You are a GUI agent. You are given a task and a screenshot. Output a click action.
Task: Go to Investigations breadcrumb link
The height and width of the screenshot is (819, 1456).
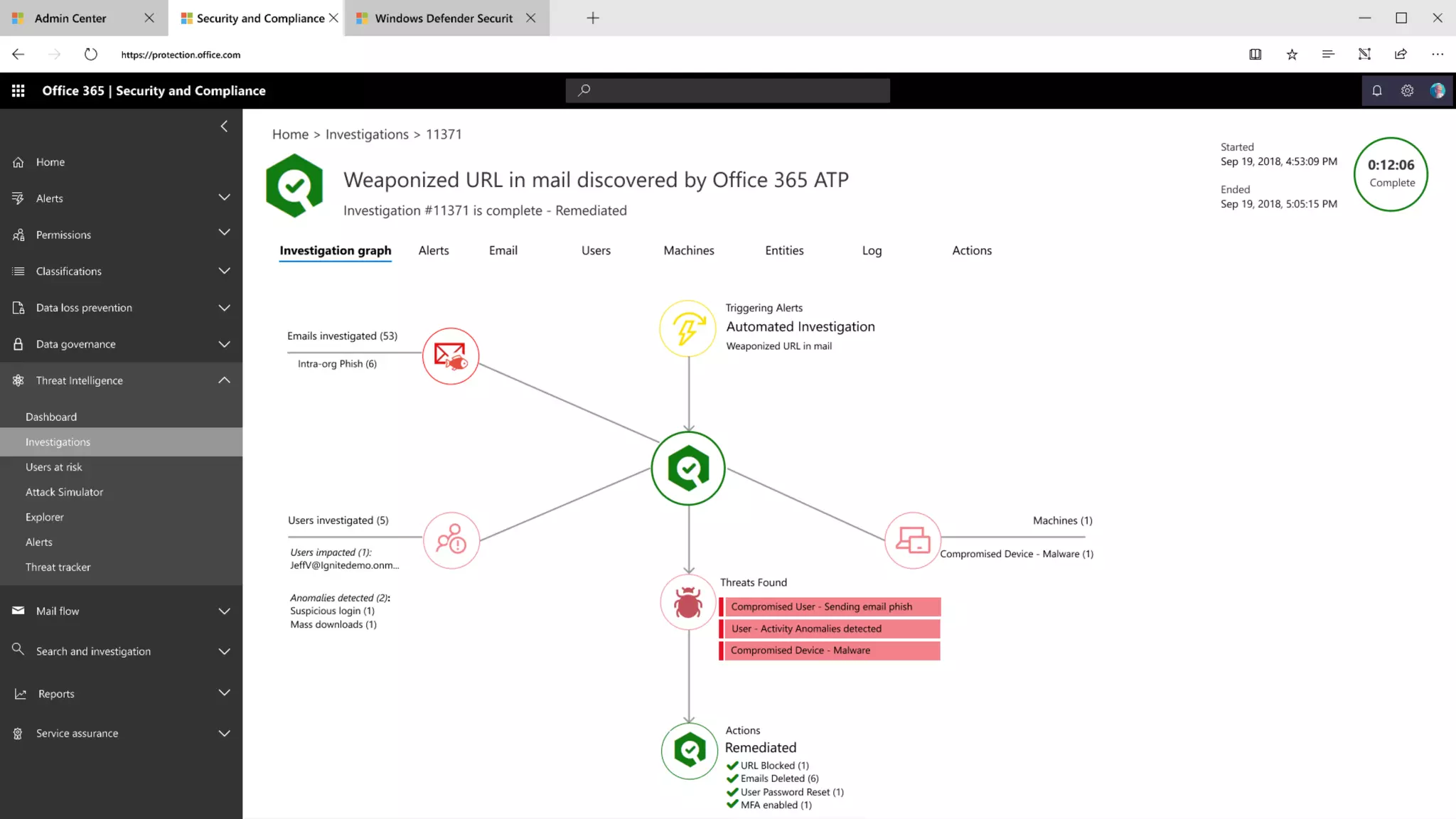click(367, 134)
